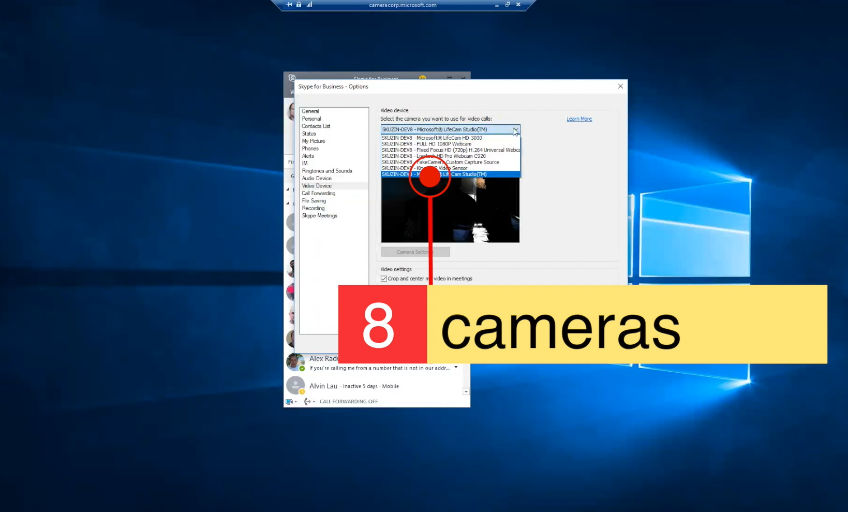Toggle Crop and center my video checkbox
This screenshot has width=848, height=512.
point(384,278)
